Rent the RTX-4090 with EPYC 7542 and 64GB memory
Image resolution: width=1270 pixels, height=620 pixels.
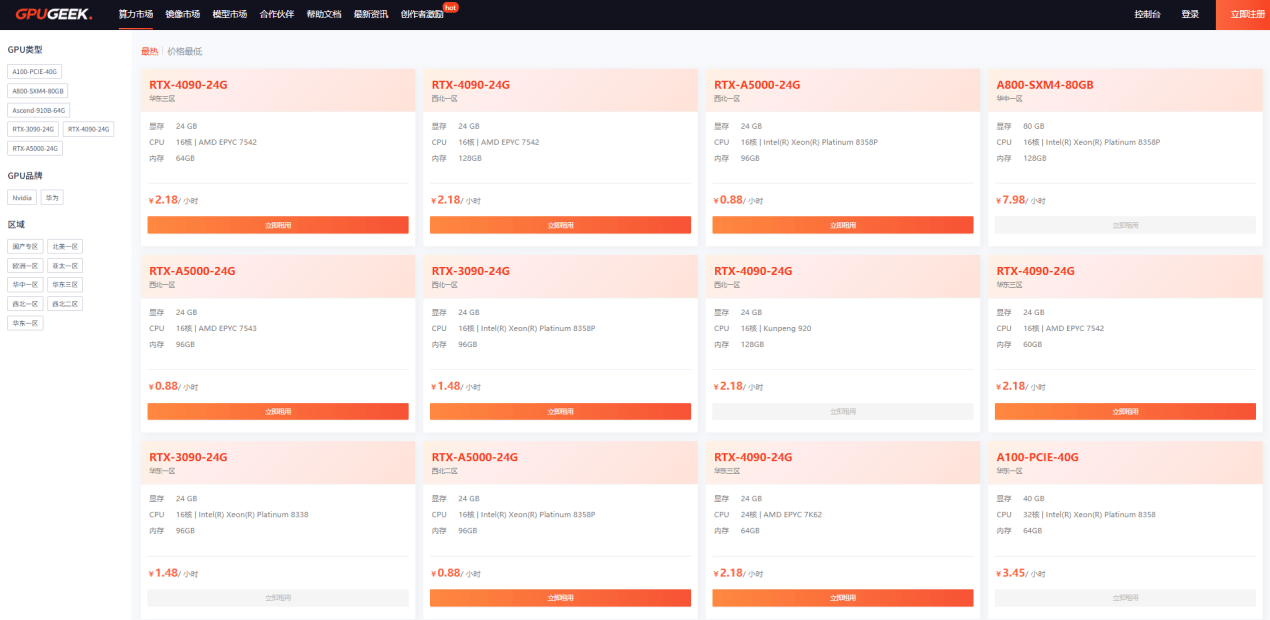click(278, 225)
